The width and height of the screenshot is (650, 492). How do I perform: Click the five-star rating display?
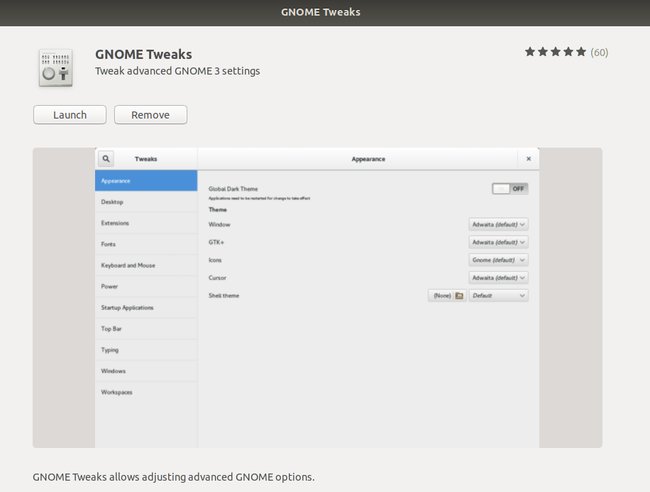pyautogui.click(x=555, y=52)
